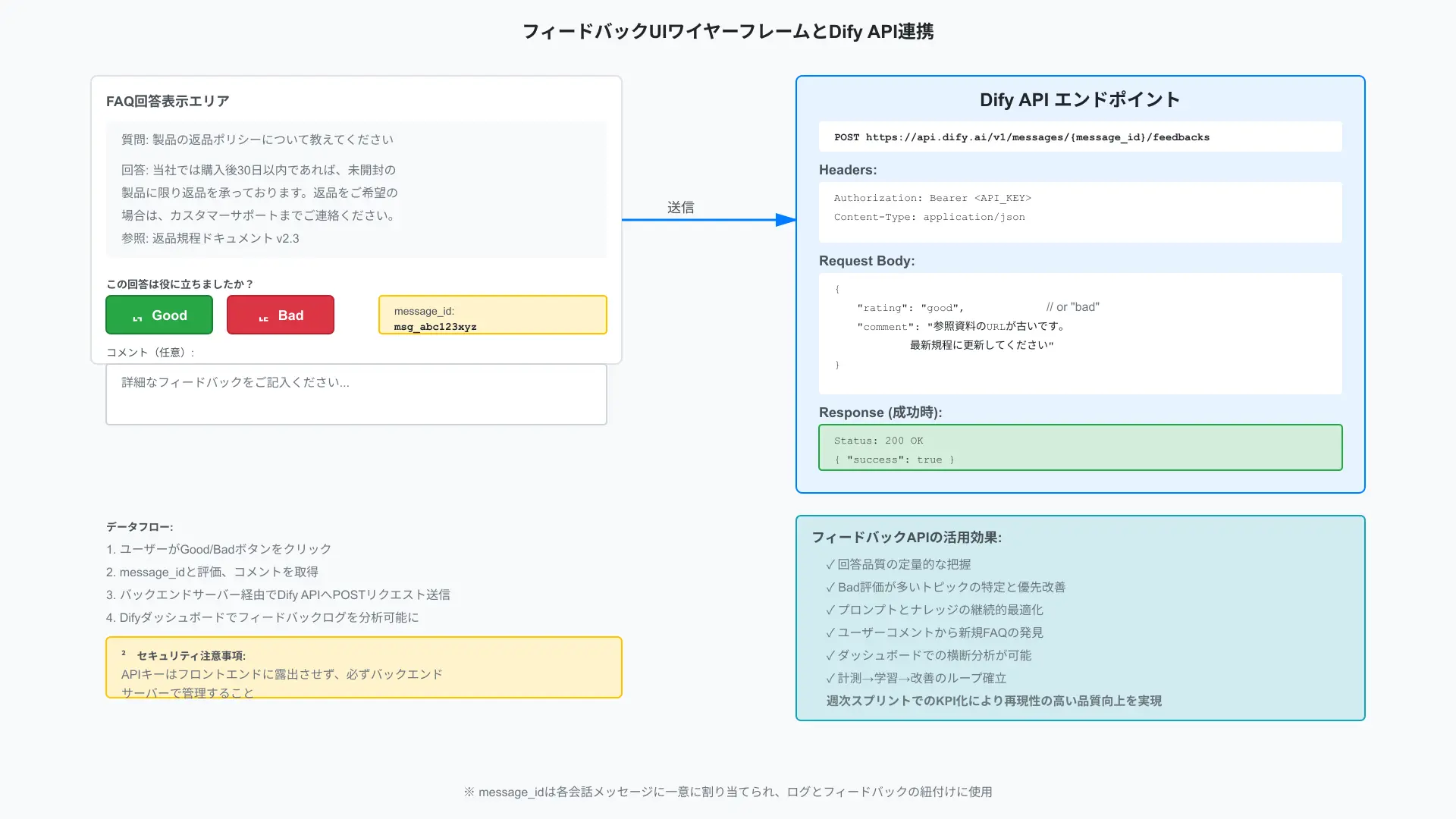Click the Authorization: Bearer <API_KEY> header line
The height and width of the screenshot is (819, 1456).
[932, 198]
